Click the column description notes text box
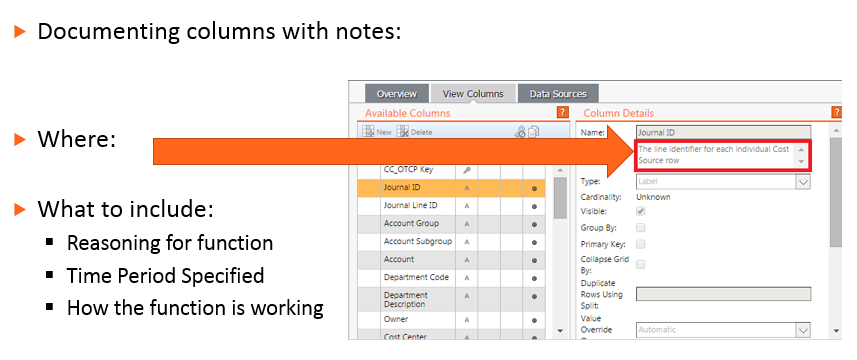Screen dimensions: 857x360 (x=723, y=156)
